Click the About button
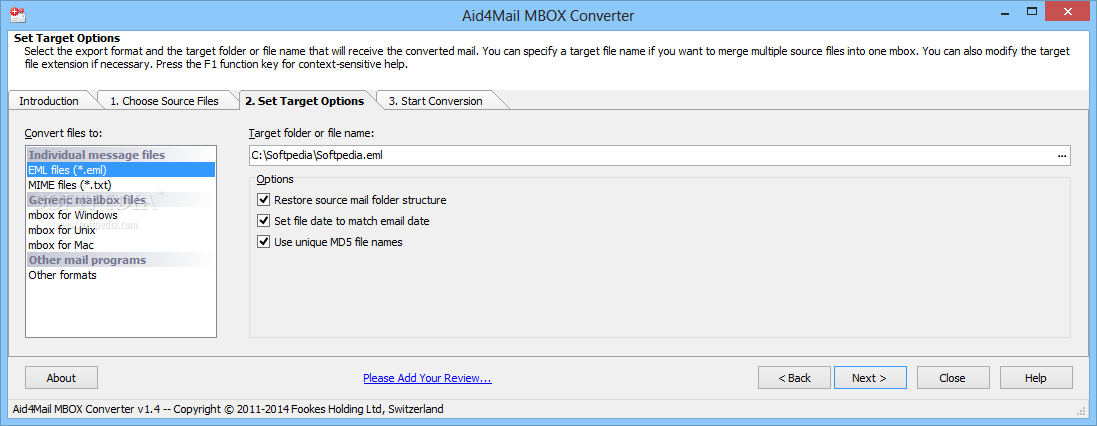The image size is (1097, 426). (x=62, y=378)
